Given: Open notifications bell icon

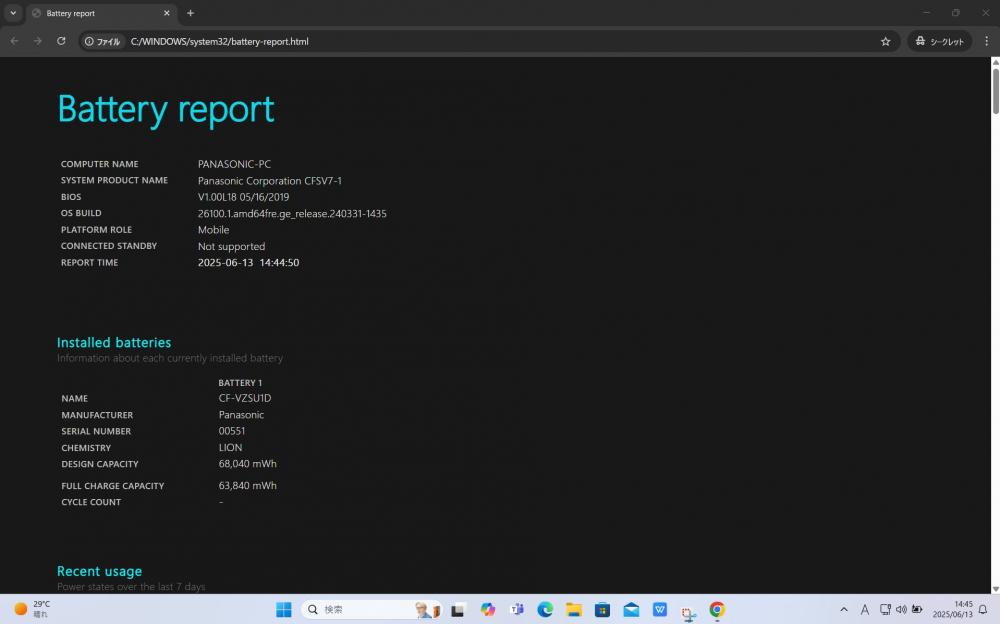Looking at the screenshot, I should (983, 610).
